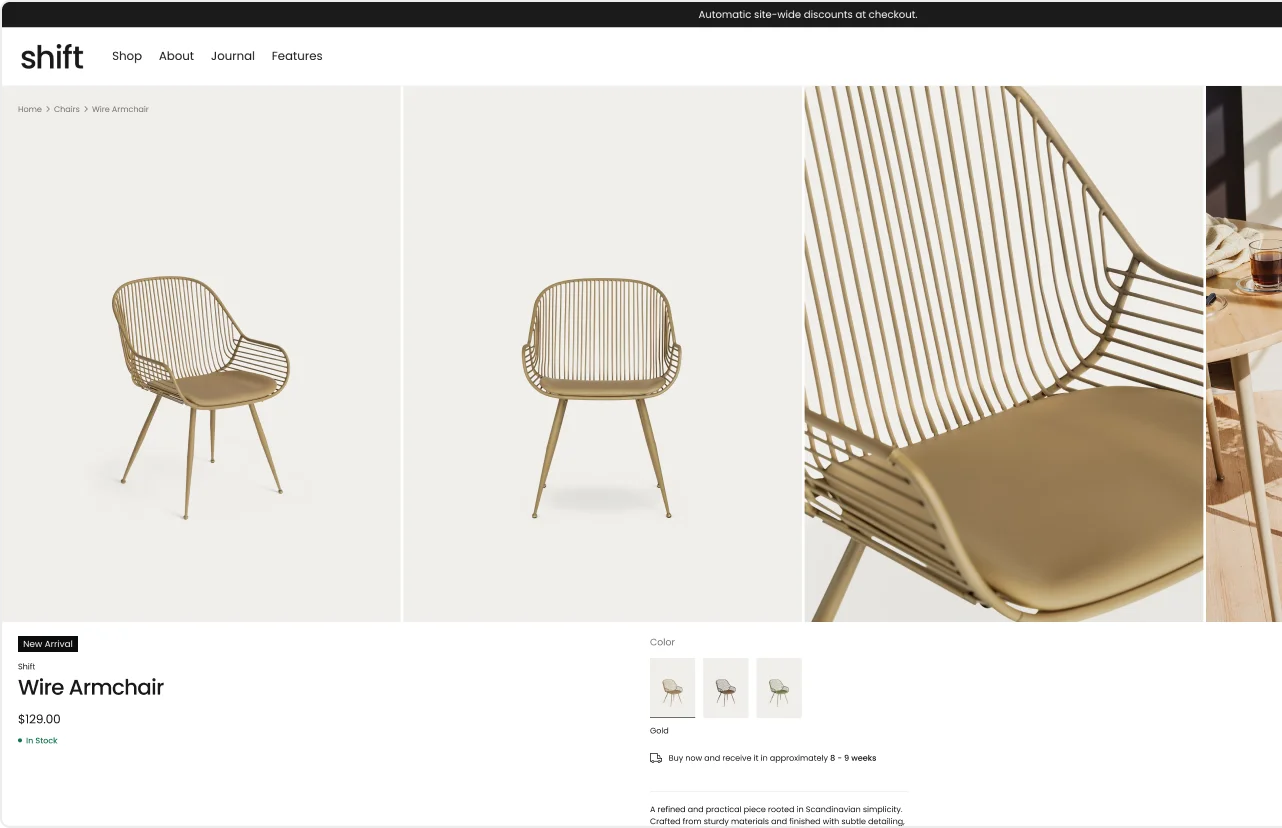Click the delivery truck icon
The height and width of the screenshot is (828, 1282).
(x=656, y=758)
